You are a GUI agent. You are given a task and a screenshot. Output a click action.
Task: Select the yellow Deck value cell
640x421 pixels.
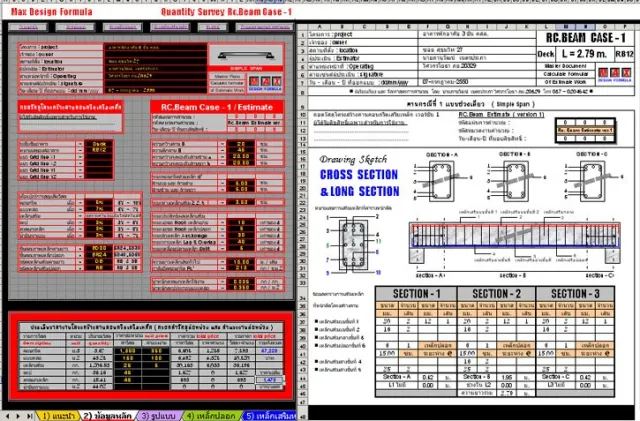point(99,144)
